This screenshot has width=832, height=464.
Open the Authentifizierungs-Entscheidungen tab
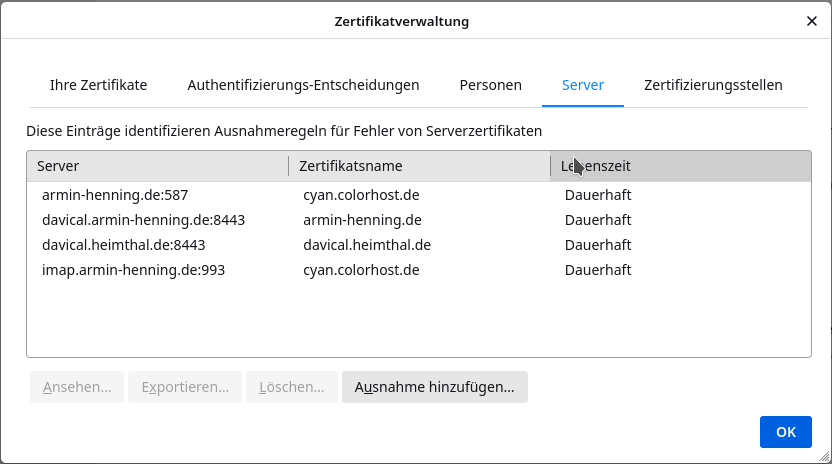pyautogui.click(x=303, y=85)
